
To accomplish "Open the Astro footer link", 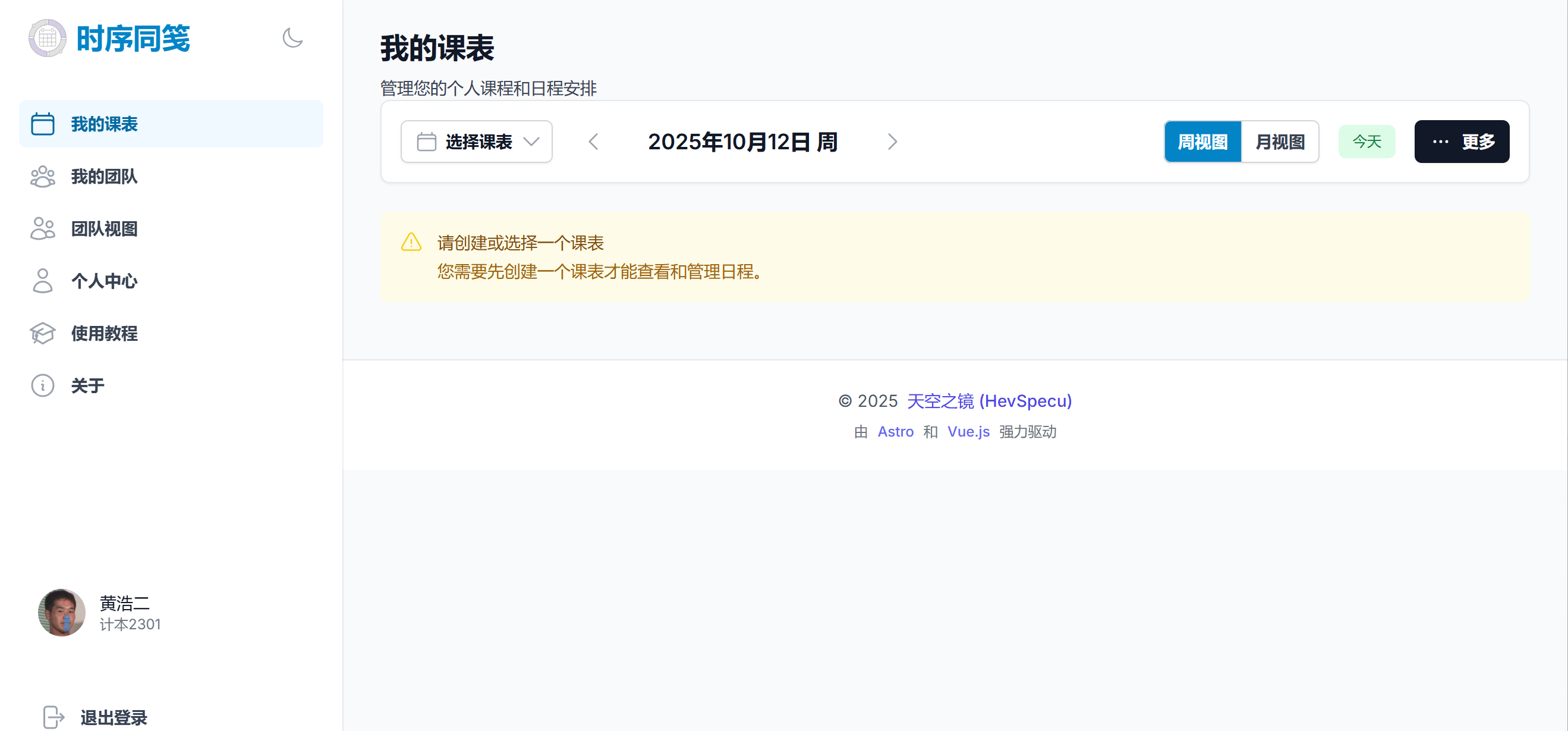I will point(895,431).
